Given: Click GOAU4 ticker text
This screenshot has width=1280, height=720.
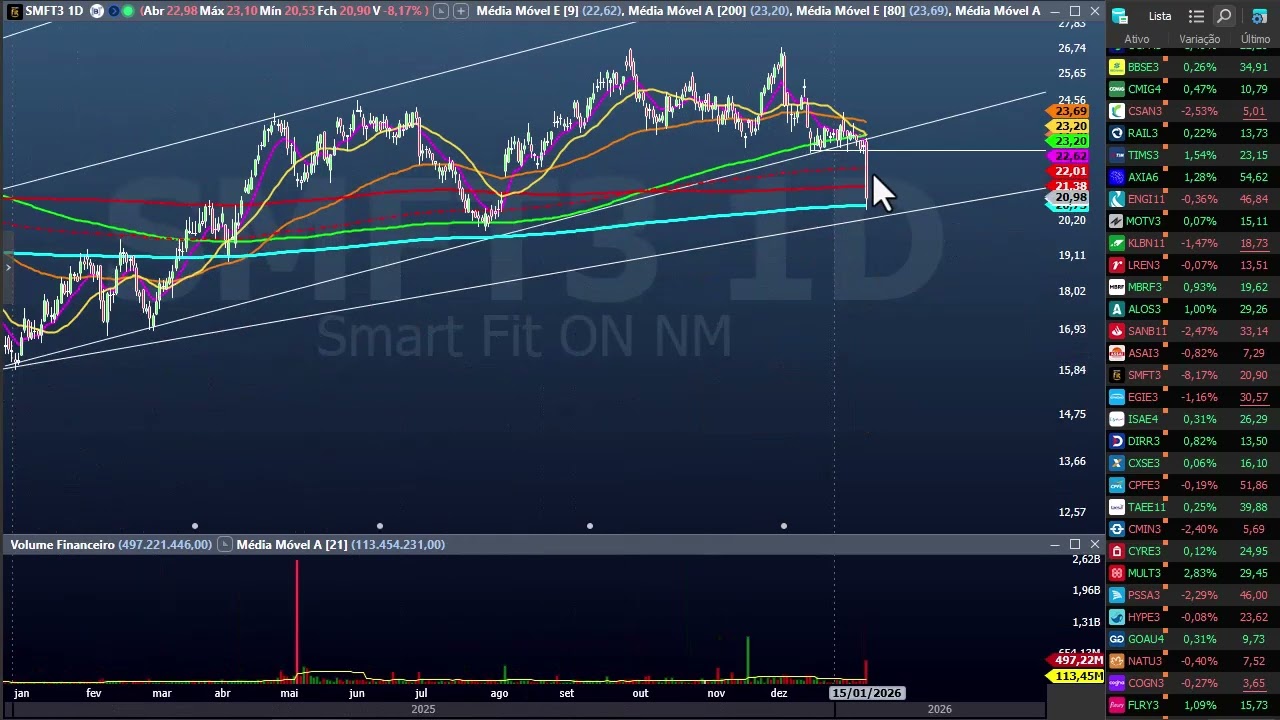Looking at the screenshot, I should [x=1146, y=639].
